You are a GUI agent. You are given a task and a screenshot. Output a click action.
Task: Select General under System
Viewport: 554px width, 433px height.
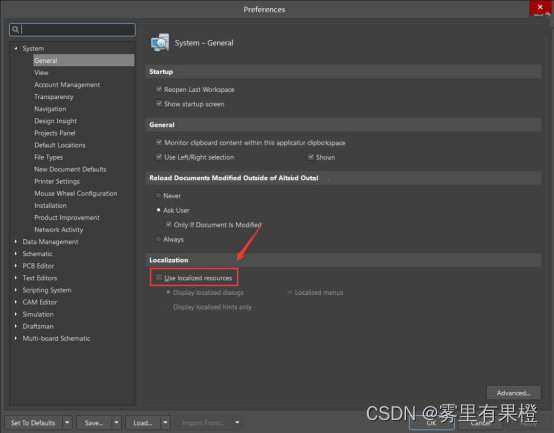(83, 60)
